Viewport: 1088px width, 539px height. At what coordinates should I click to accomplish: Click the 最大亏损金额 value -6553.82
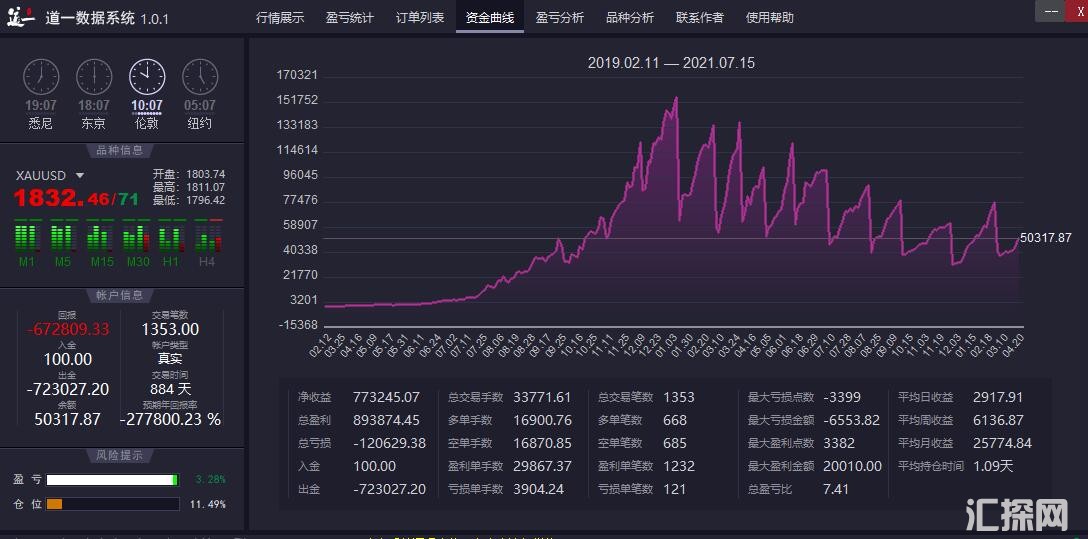(851, 420)
